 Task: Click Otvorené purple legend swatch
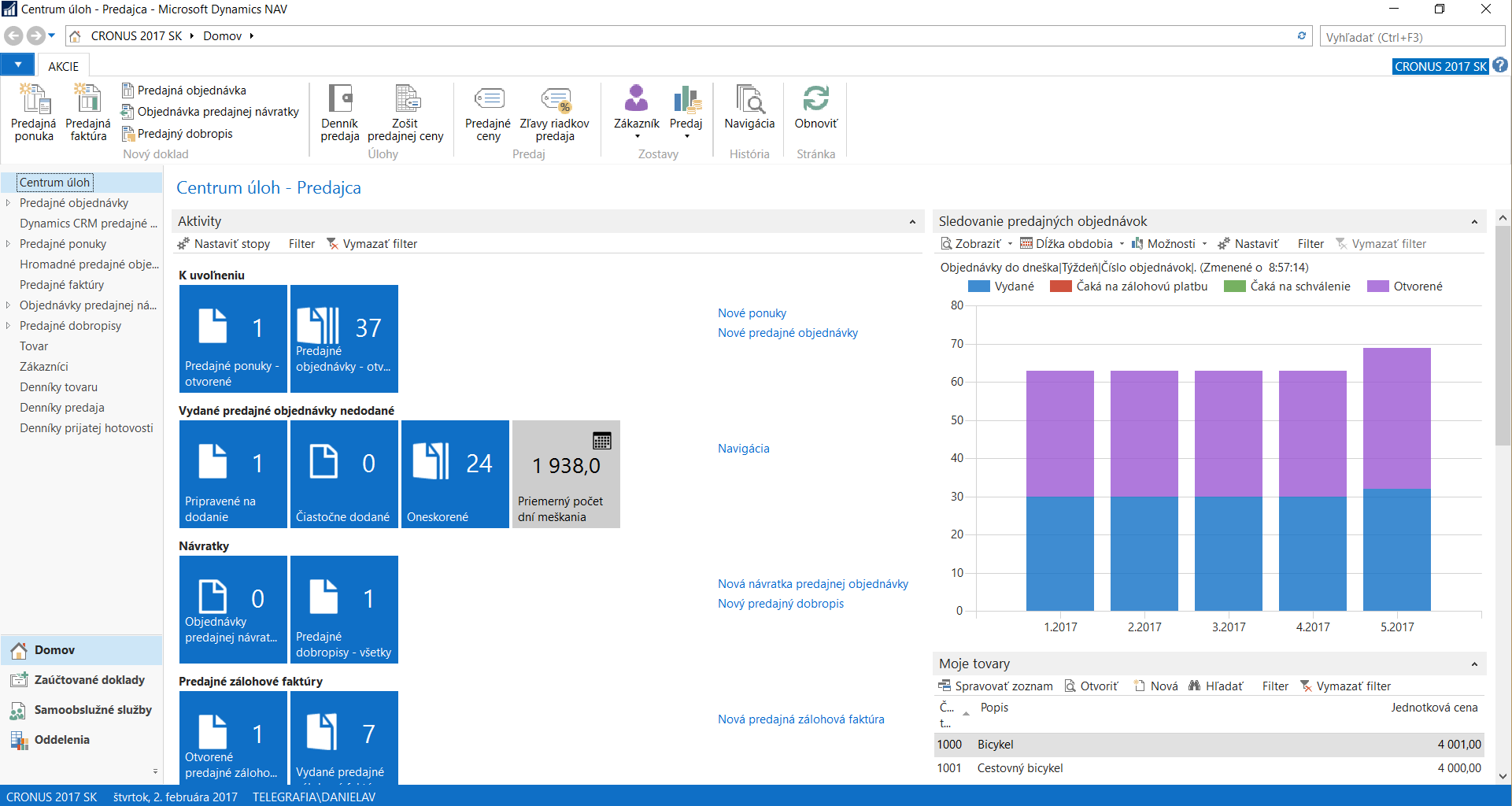[x=1377, y=287]
